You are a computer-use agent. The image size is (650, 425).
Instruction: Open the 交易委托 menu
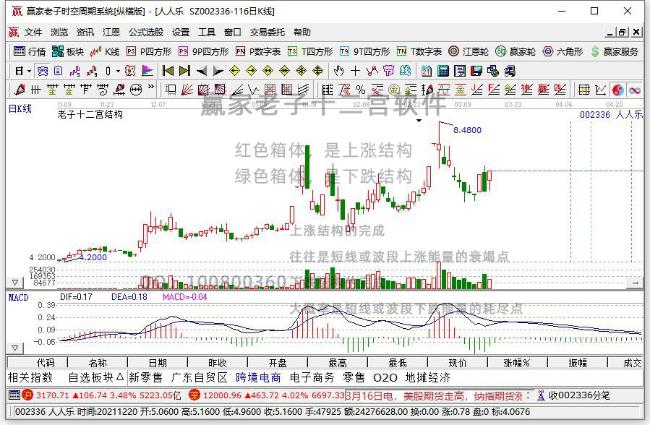[x=267, y=32]
